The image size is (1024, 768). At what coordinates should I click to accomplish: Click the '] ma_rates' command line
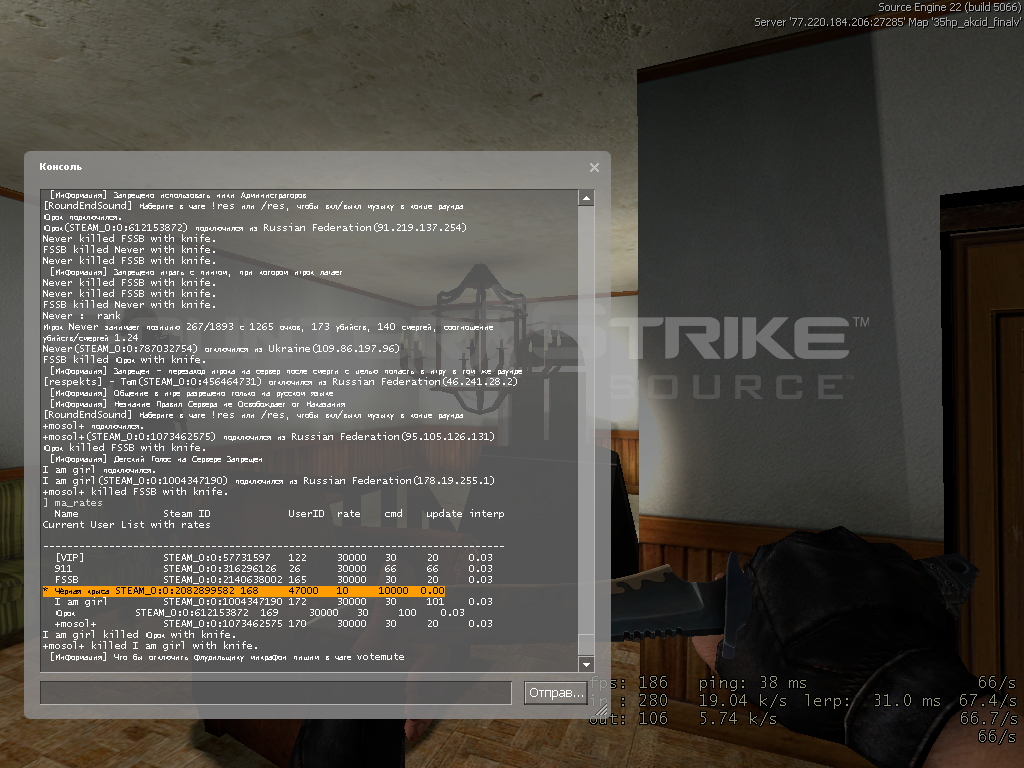(72, 503)
